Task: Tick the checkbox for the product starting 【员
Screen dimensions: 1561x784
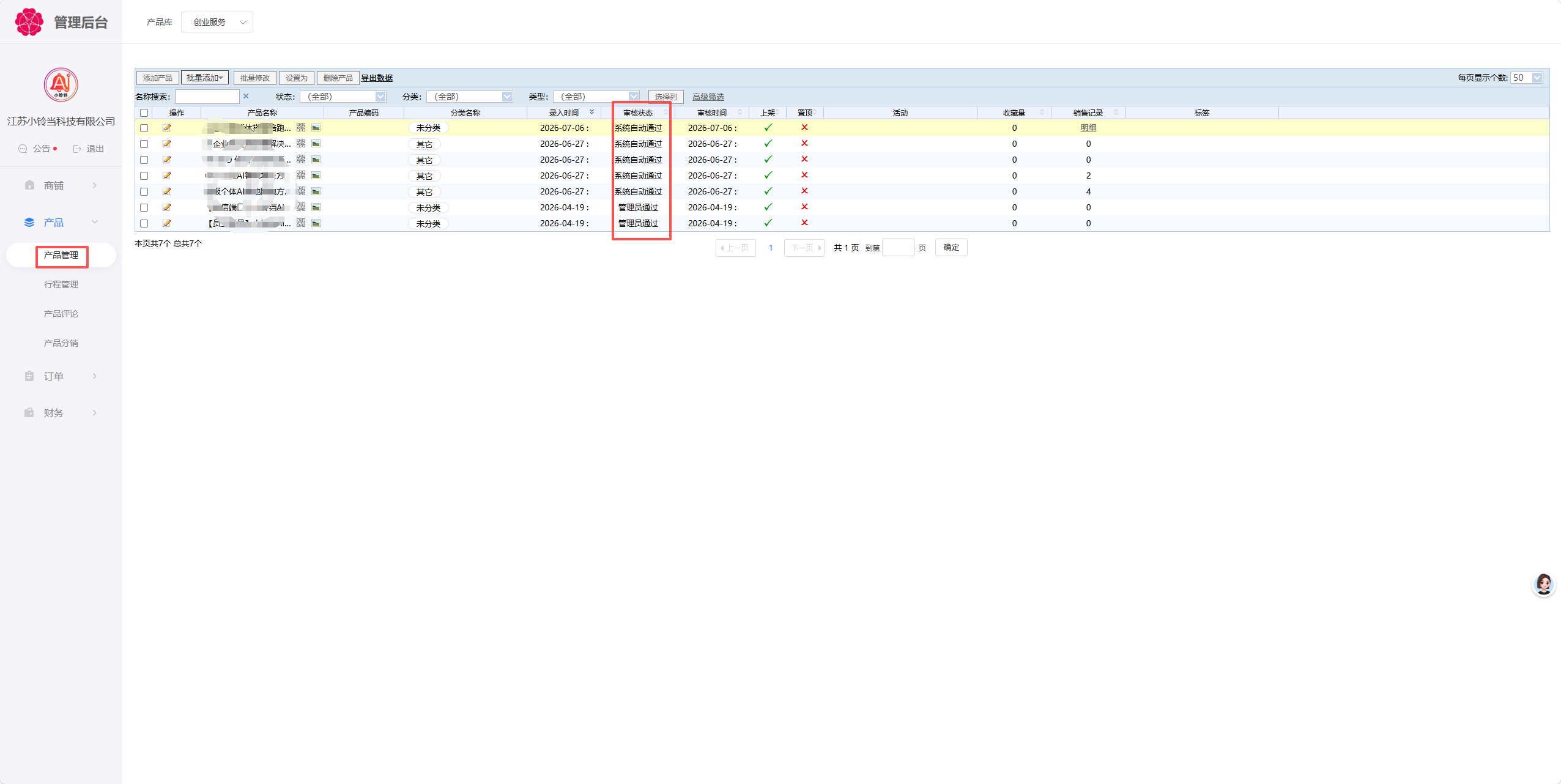Action: (144, 223)
